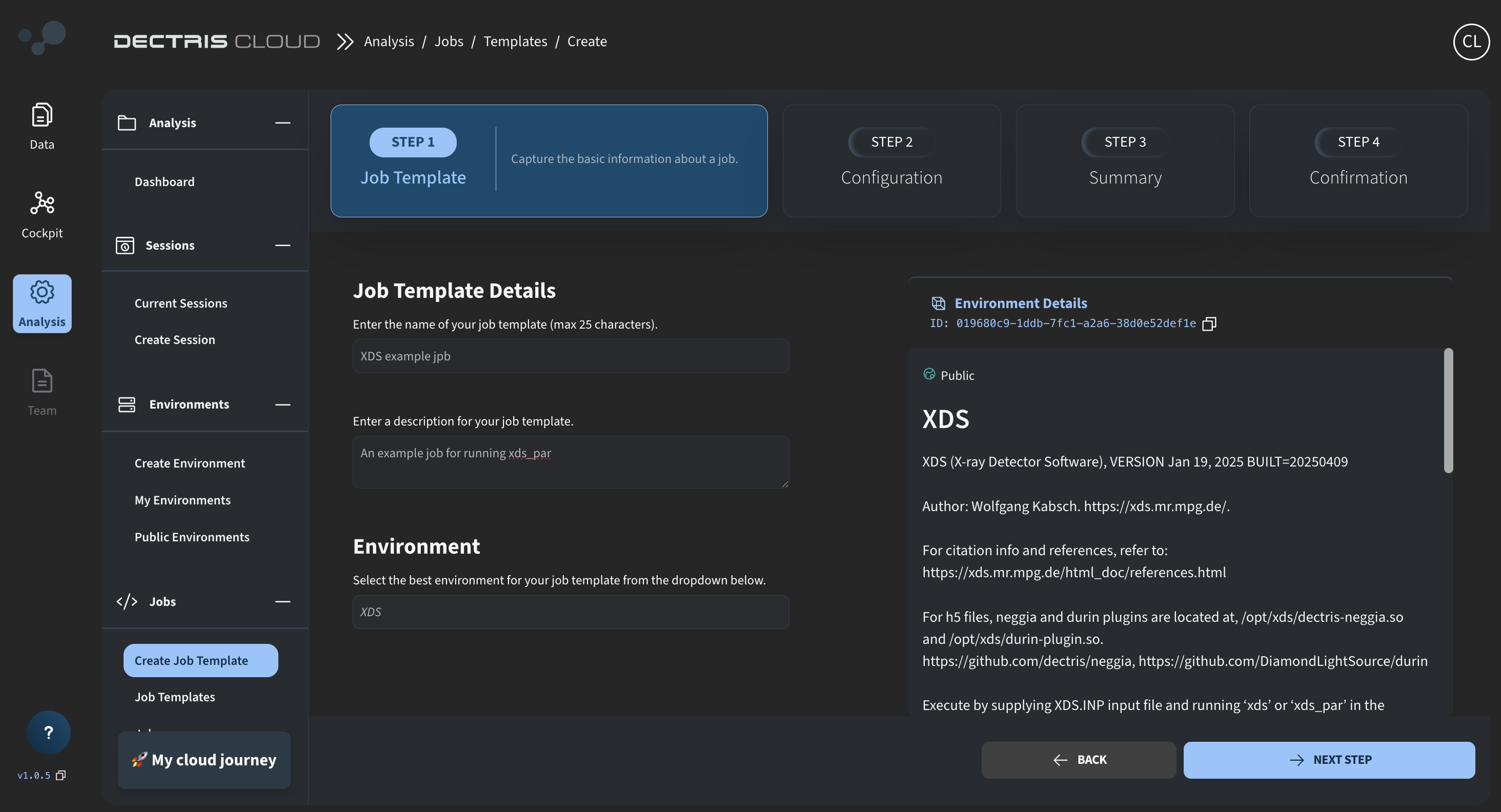Collapse the Jobs sidebar group
This screenshot has height=812, width=1501.
pyautogui.click(x=282, y=602)
